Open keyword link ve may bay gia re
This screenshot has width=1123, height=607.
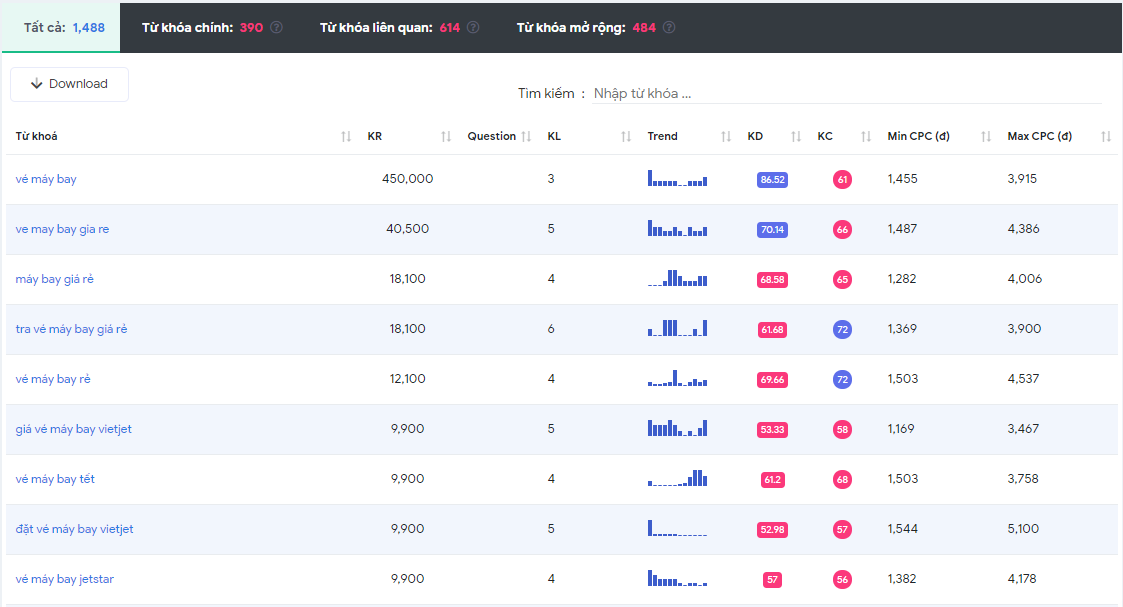(x=62, y=229)
